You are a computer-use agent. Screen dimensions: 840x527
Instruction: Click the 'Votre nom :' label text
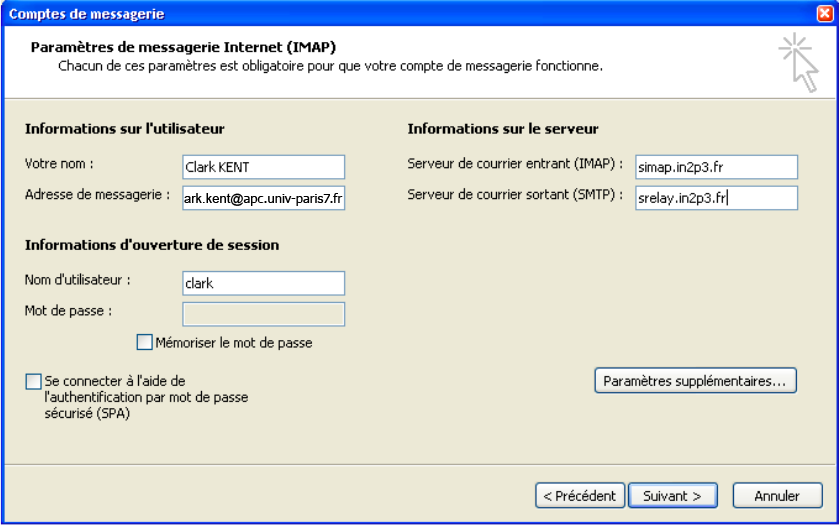[x=59, y=164]
